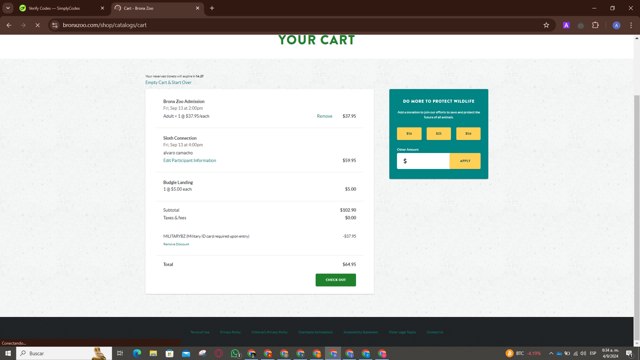The image size is (640, 360).
Task: Open the first footer link
Action: pos(200,332)
